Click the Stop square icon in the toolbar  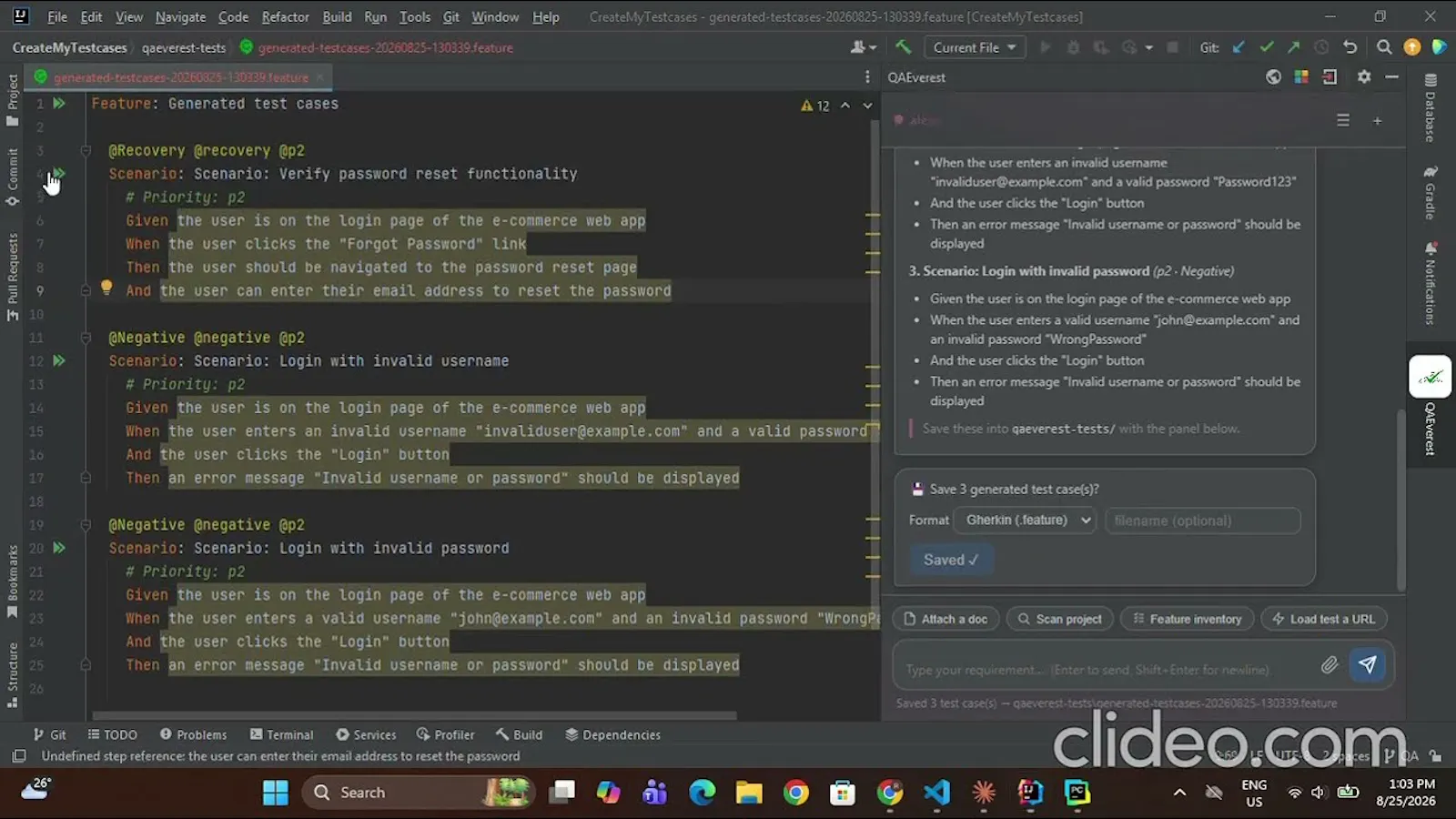(x=1173, y=47)
